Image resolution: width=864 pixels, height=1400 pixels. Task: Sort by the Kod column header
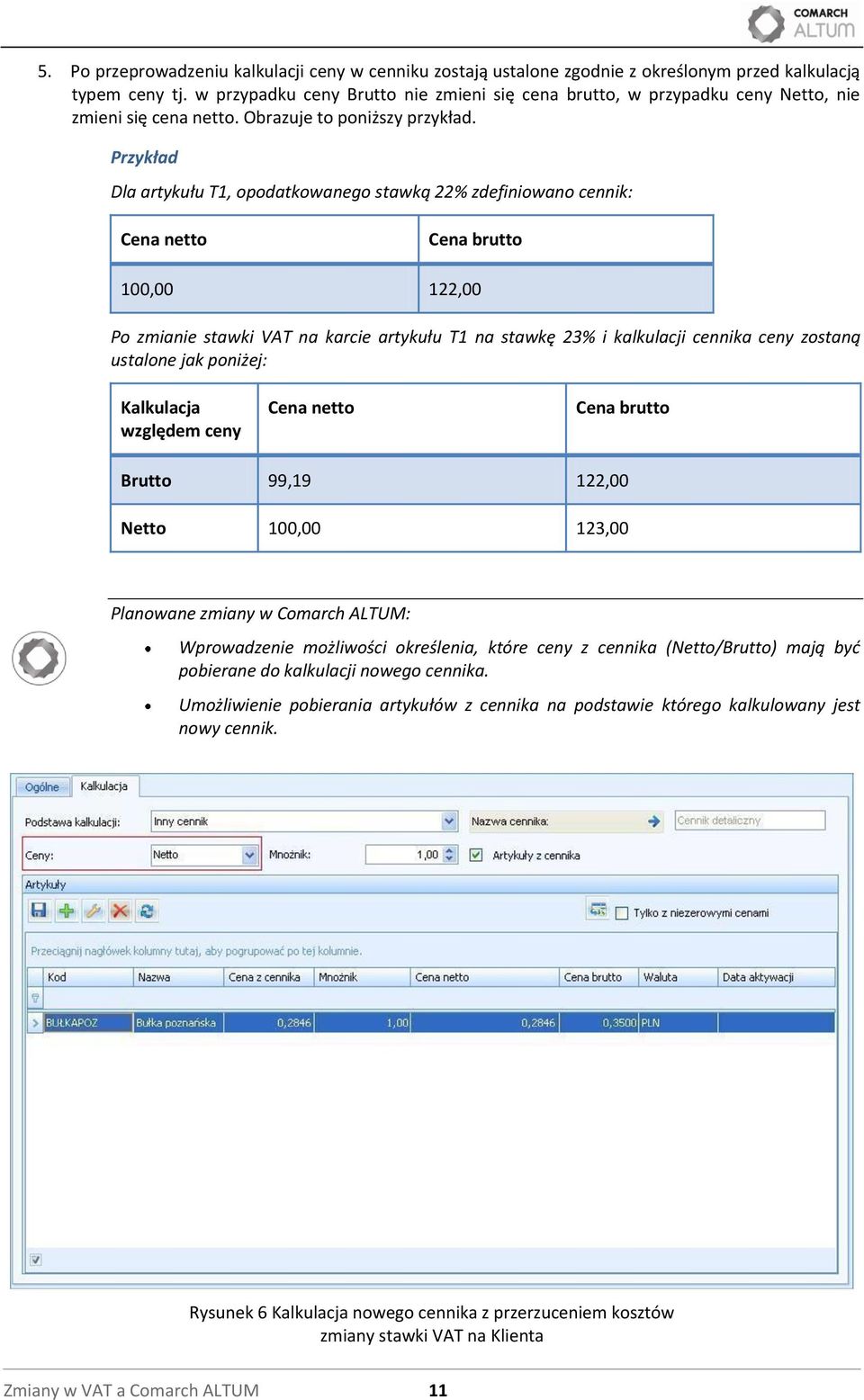click(88, 977)
